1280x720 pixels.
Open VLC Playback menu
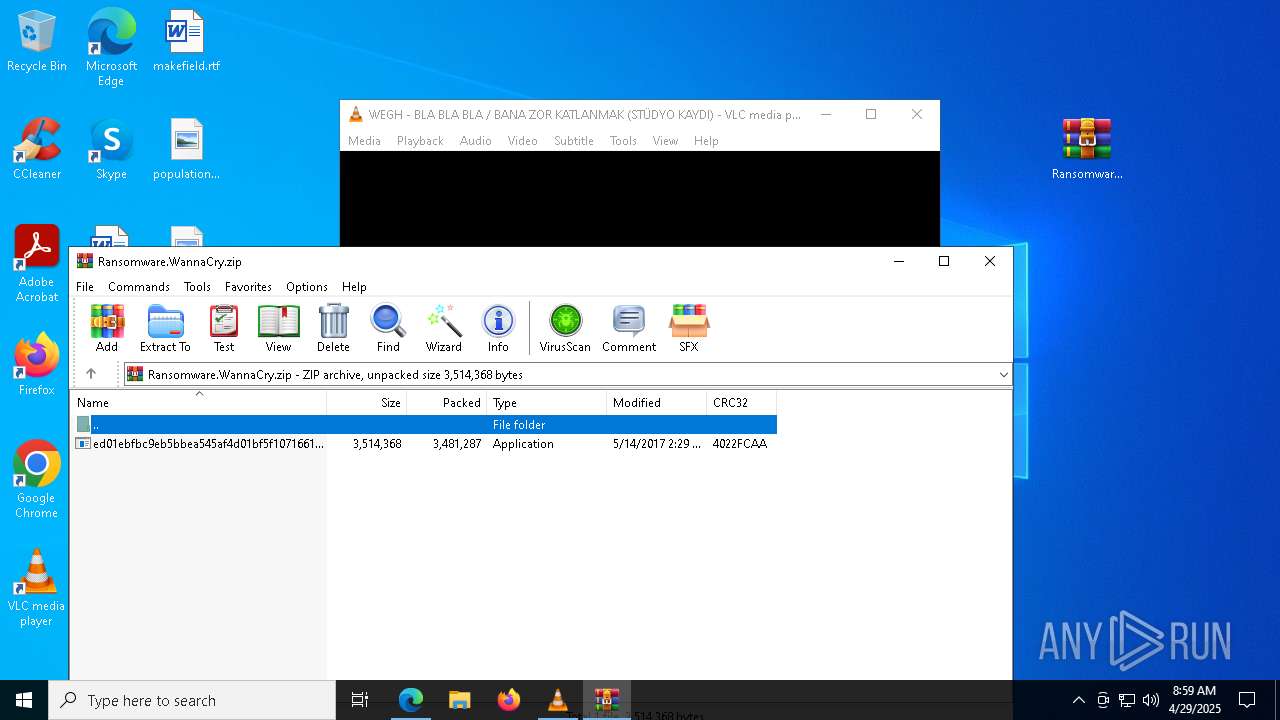(420, 141)
